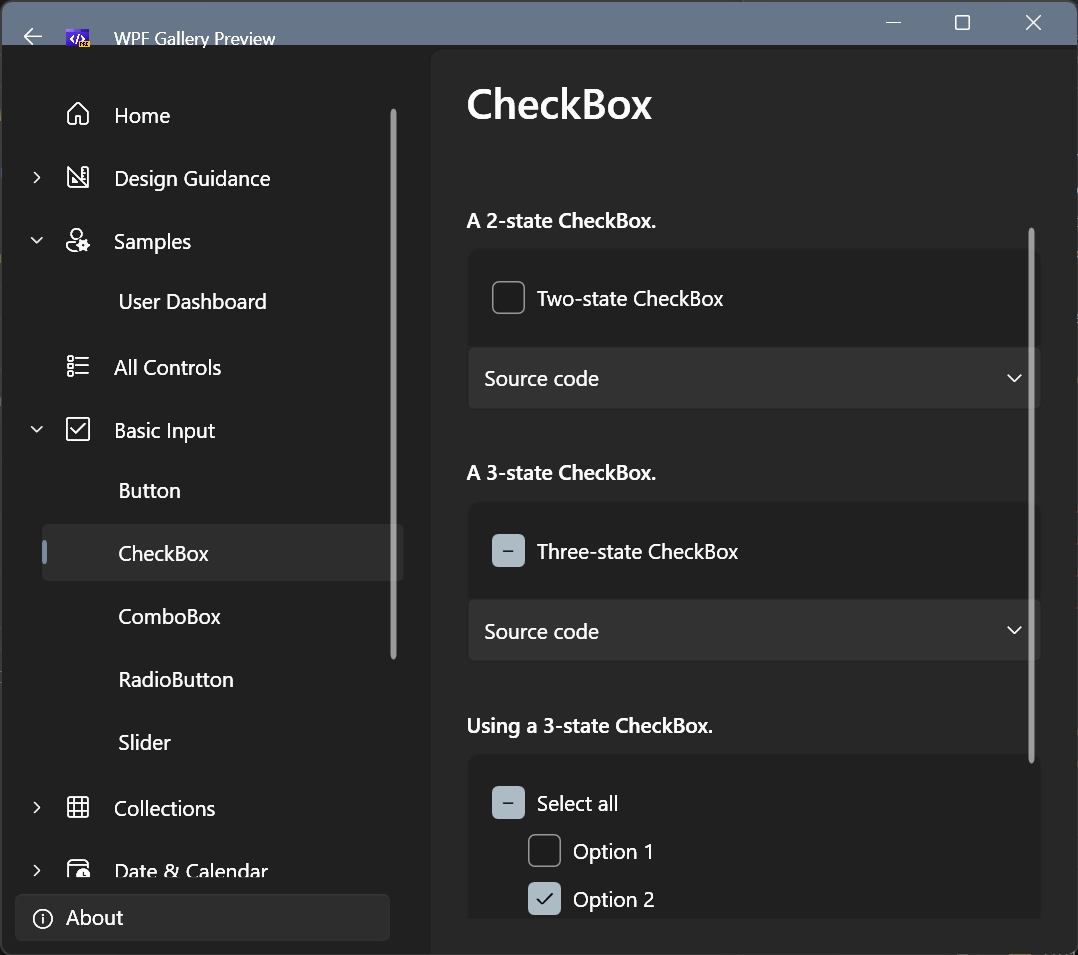This screenshot has height=955, width=1078.
Task: Open the About page
Action: coord(202,918)
